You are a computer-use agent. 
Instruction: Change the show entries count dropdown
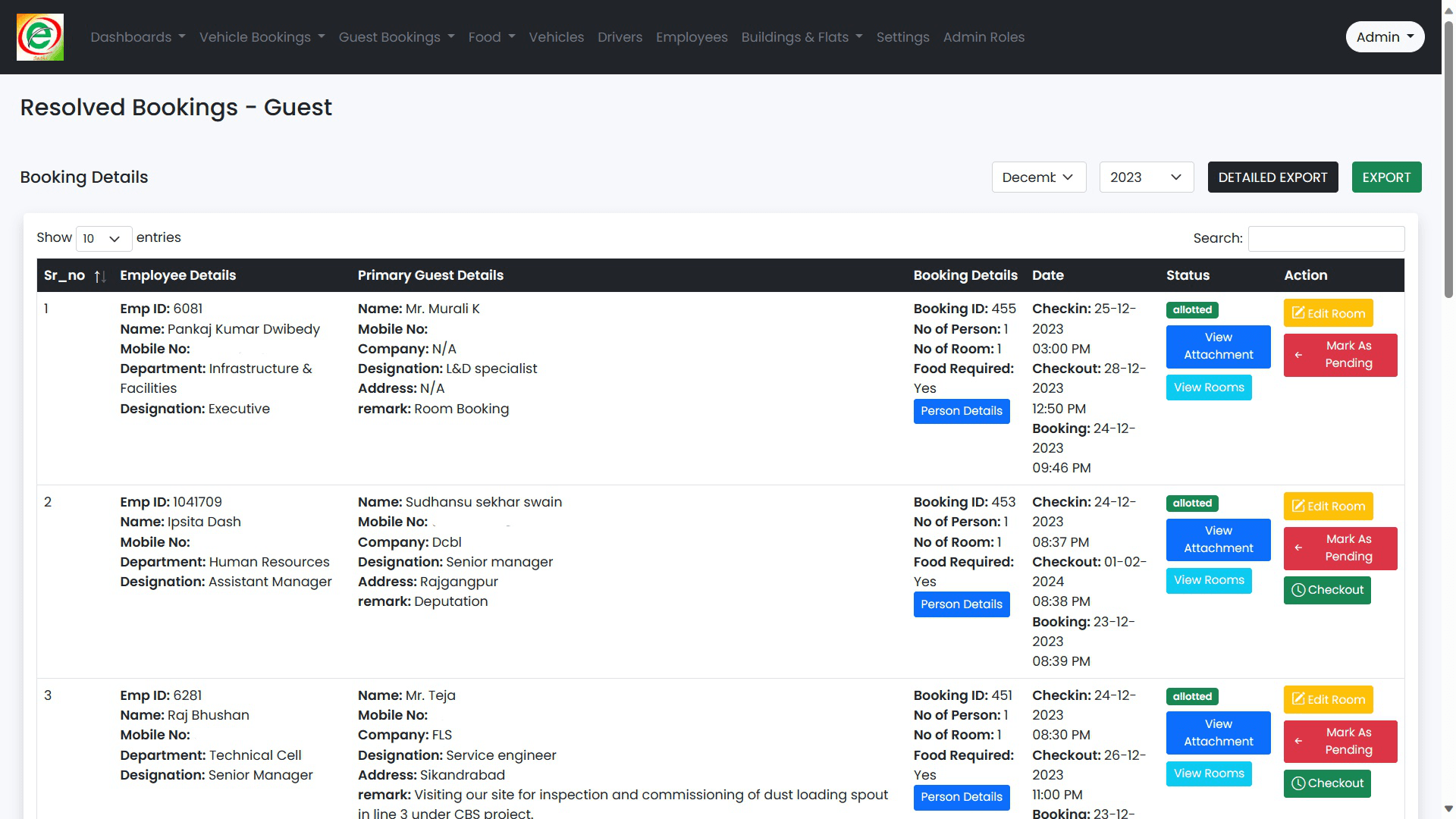point(104,239)
